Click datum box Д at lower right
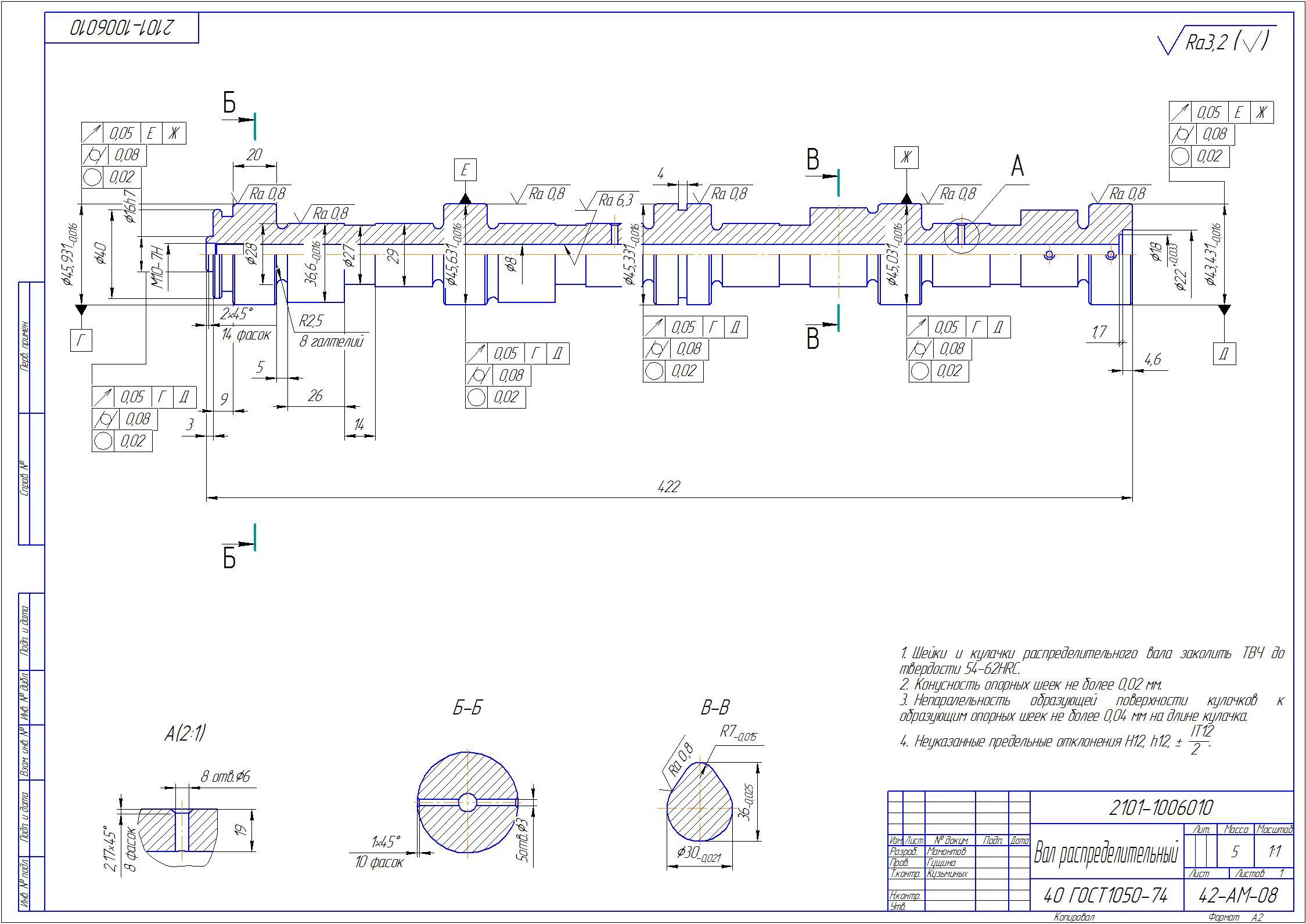This screenshot has width=1306, height=924. point(1224,353)
